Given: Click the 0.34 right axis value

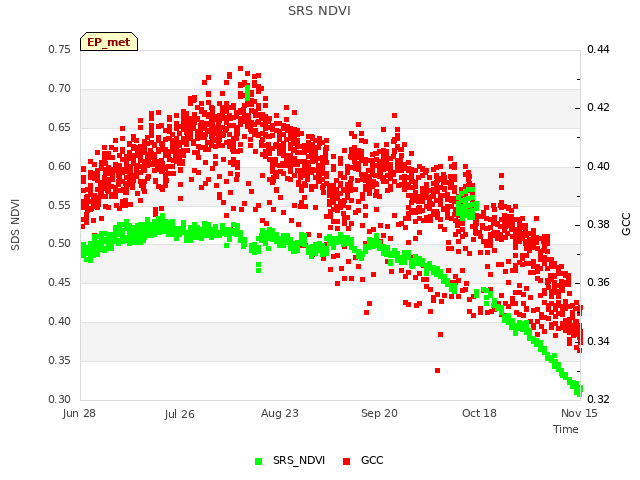Looking at the screenshot, I should (598, 341).
